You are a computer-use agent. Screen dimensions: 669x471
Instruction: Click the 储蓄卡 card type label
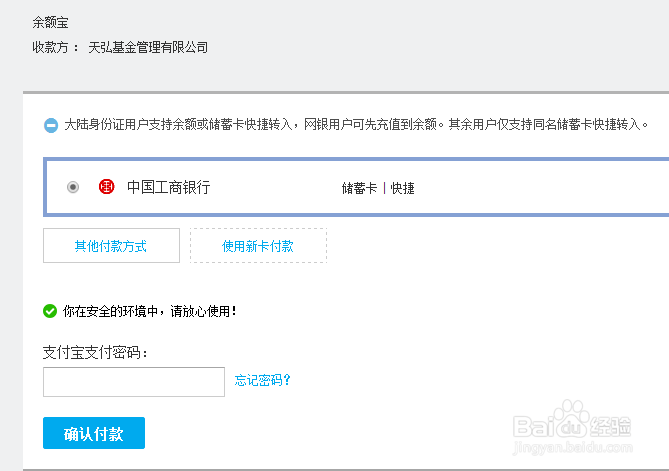point(359,188)
